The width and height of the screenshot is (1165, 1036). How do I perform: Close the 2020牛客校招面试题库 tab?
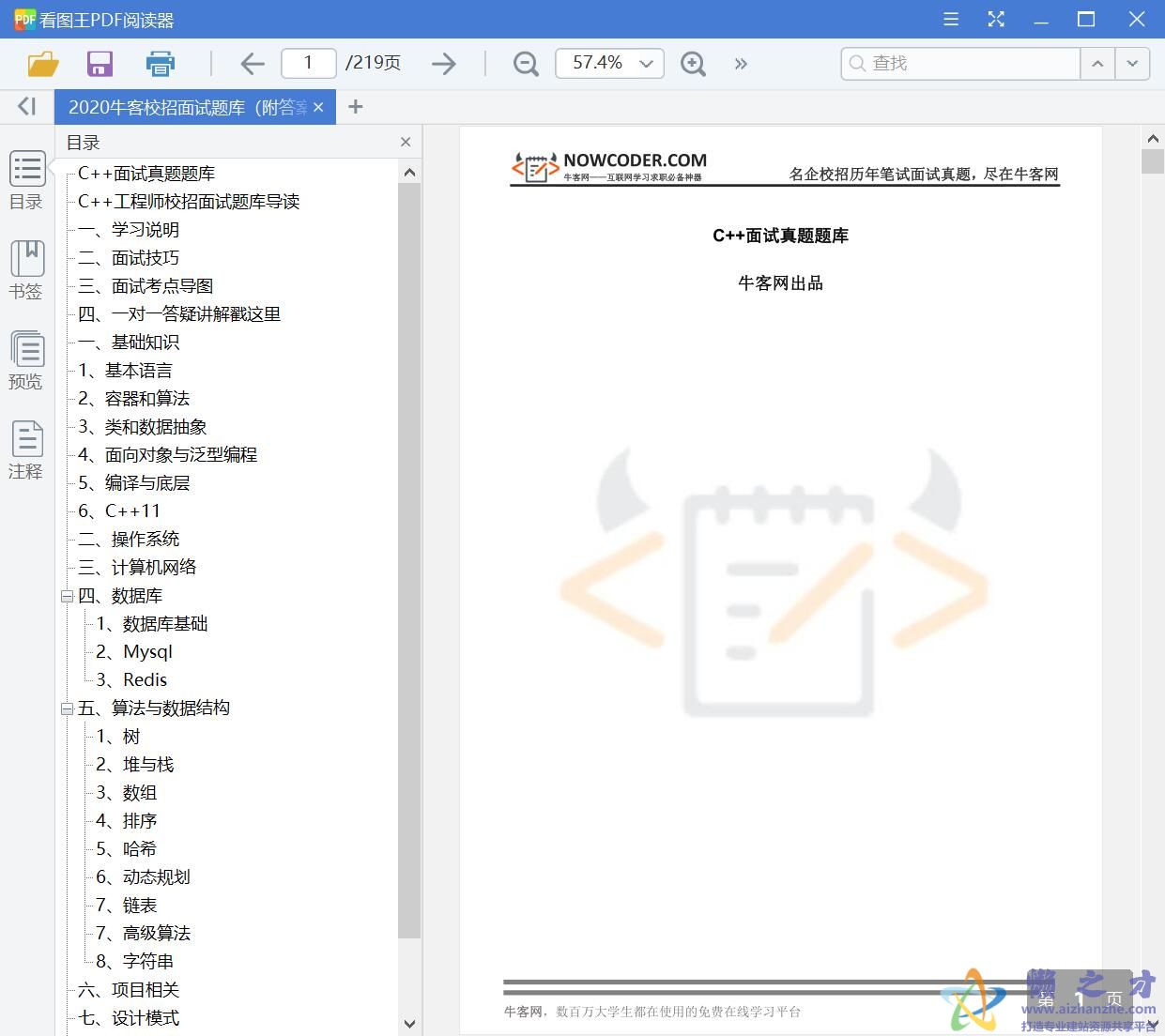point(318,107)
